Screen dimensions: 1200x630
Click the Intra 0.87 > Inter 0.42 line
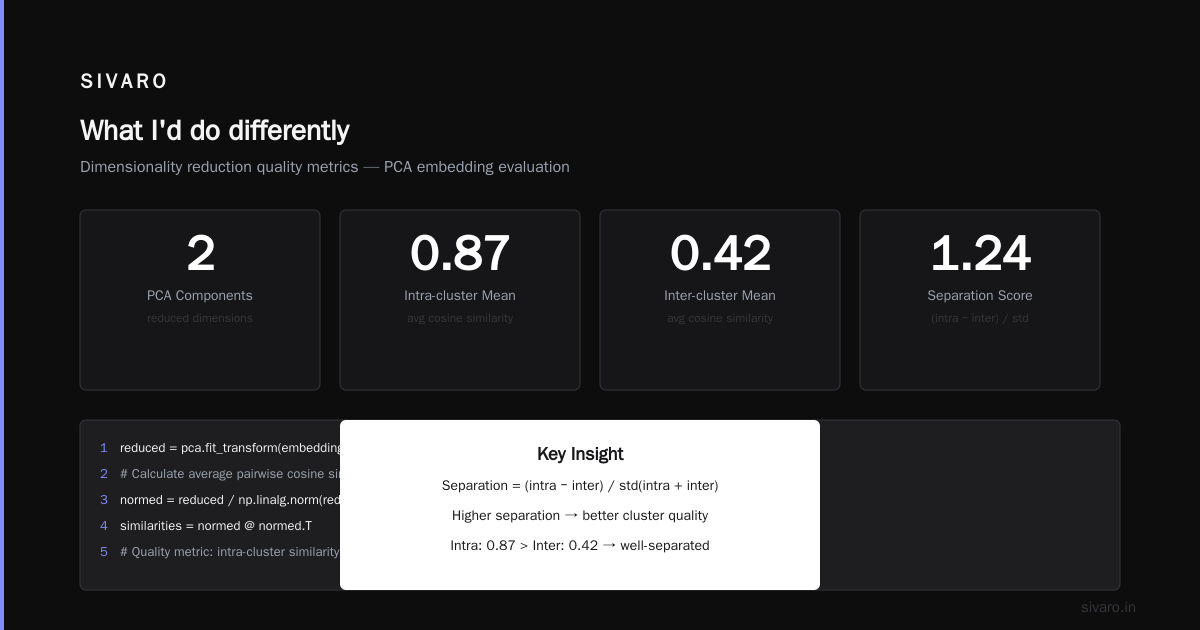580,545
